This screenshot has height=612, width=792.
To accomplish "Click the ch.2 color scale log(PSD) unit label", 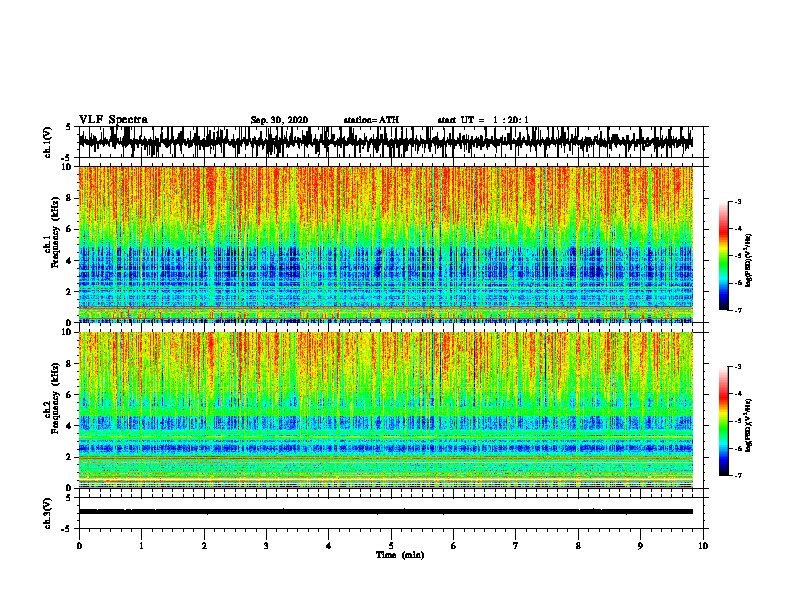I will coord(749,425).
